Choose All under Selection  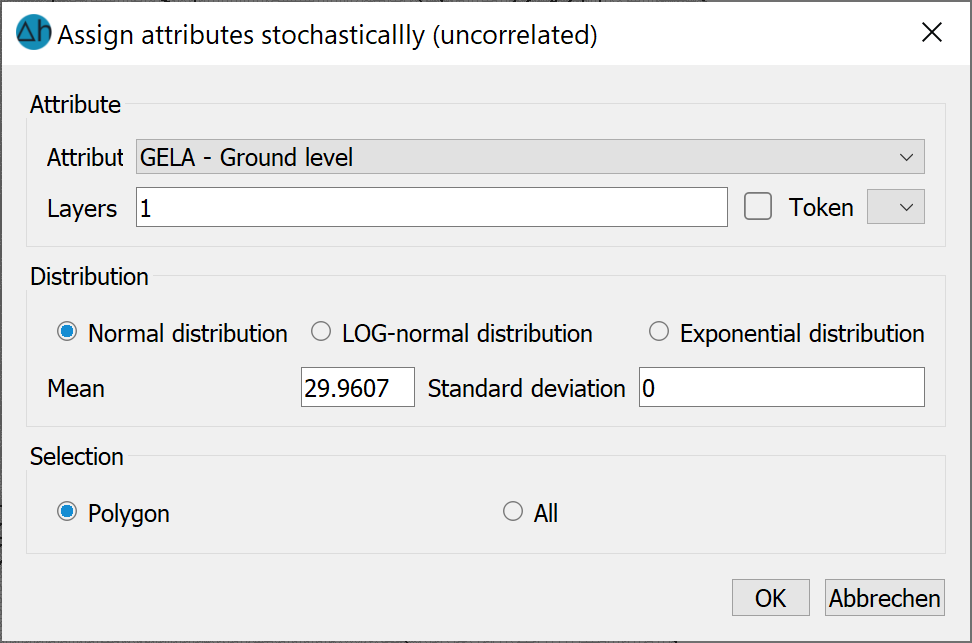coord(513,512)
